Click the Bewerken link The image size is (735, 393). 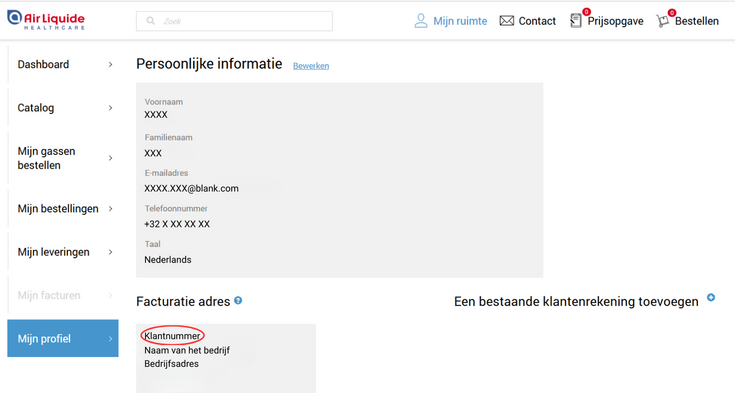coord(311,66)
